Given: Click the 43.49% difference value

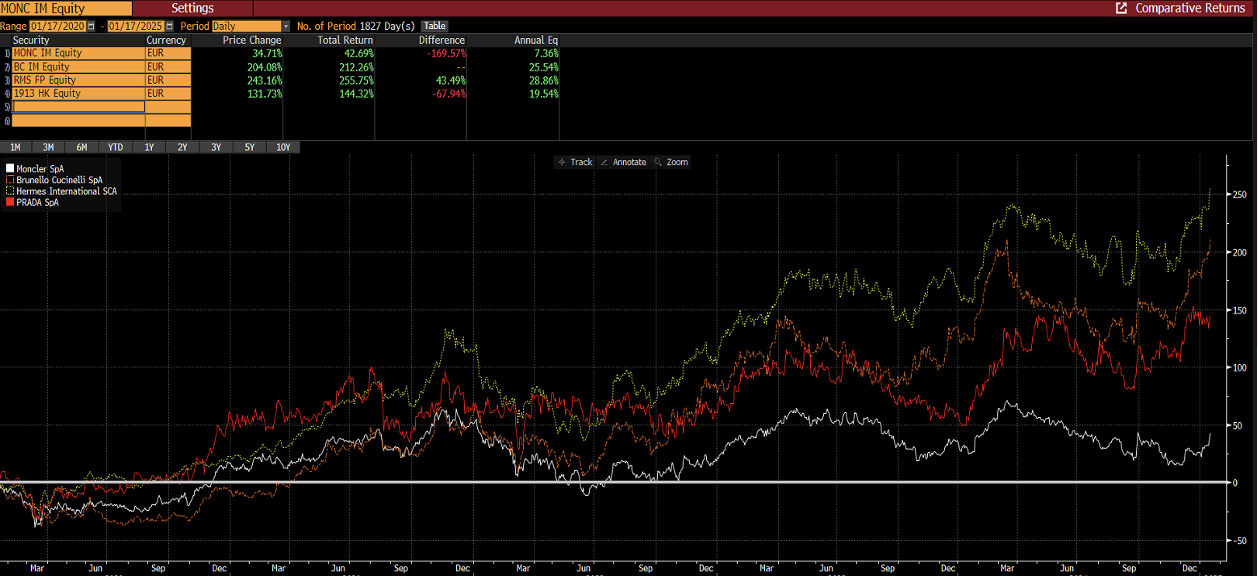Looking at the screenshot, I should (450, 80).
